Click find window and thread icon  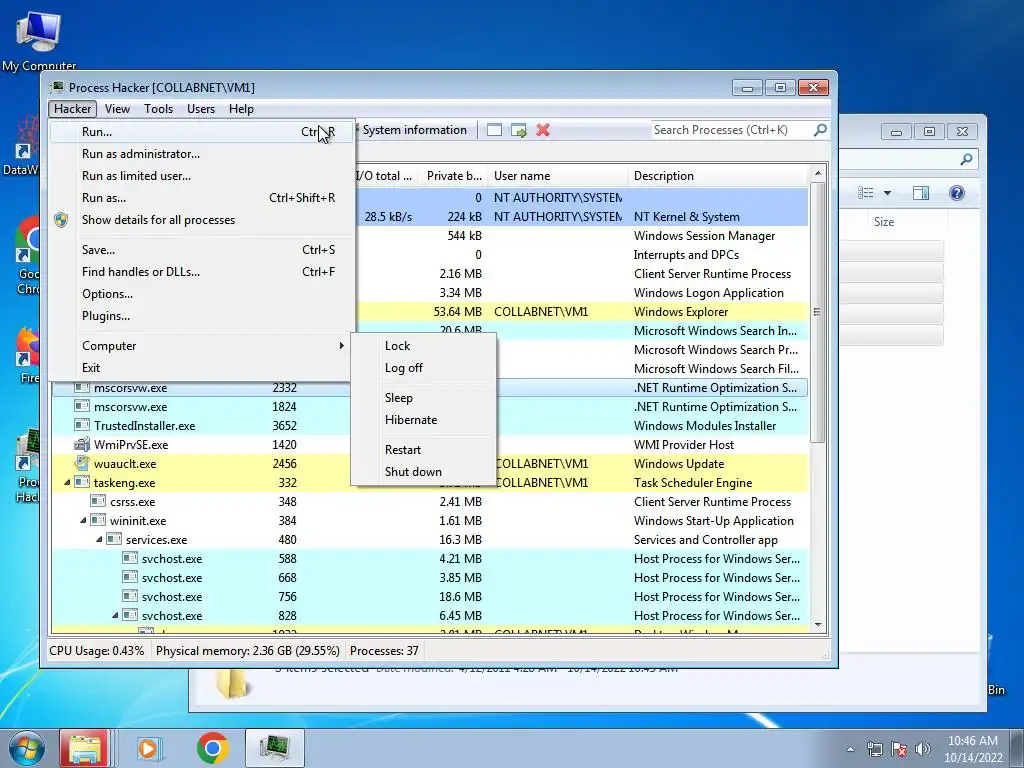(x=519, y=131)
